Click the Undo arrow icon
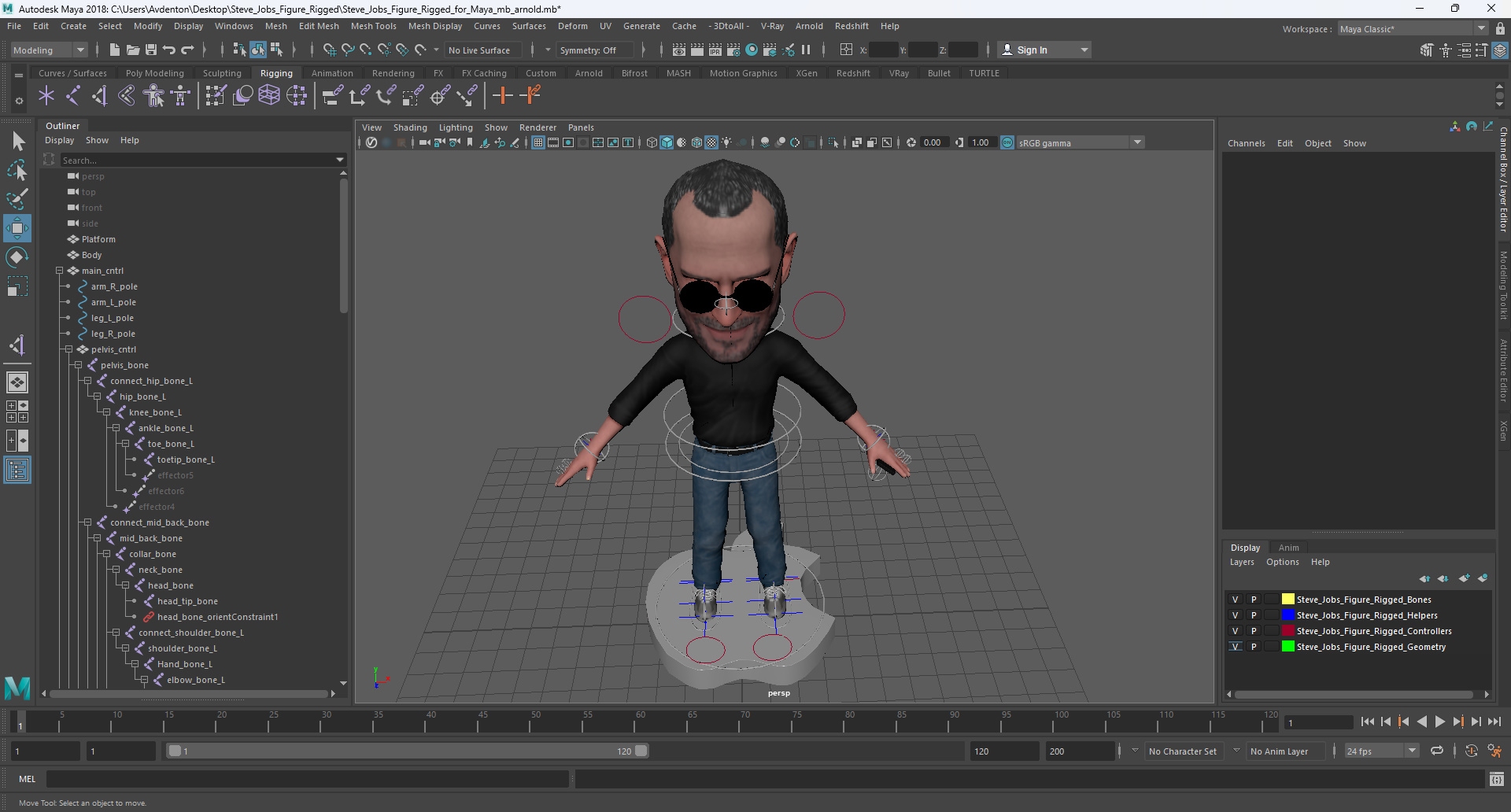 click(x=169, y=50)
